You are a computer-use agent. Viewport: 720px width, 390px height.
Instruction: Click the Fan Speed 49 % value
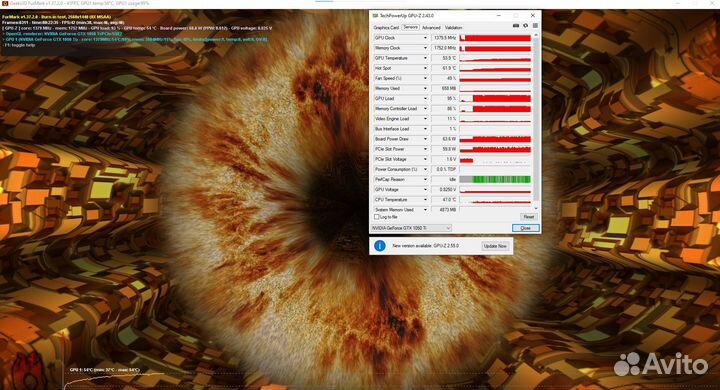tap(444, 78)
